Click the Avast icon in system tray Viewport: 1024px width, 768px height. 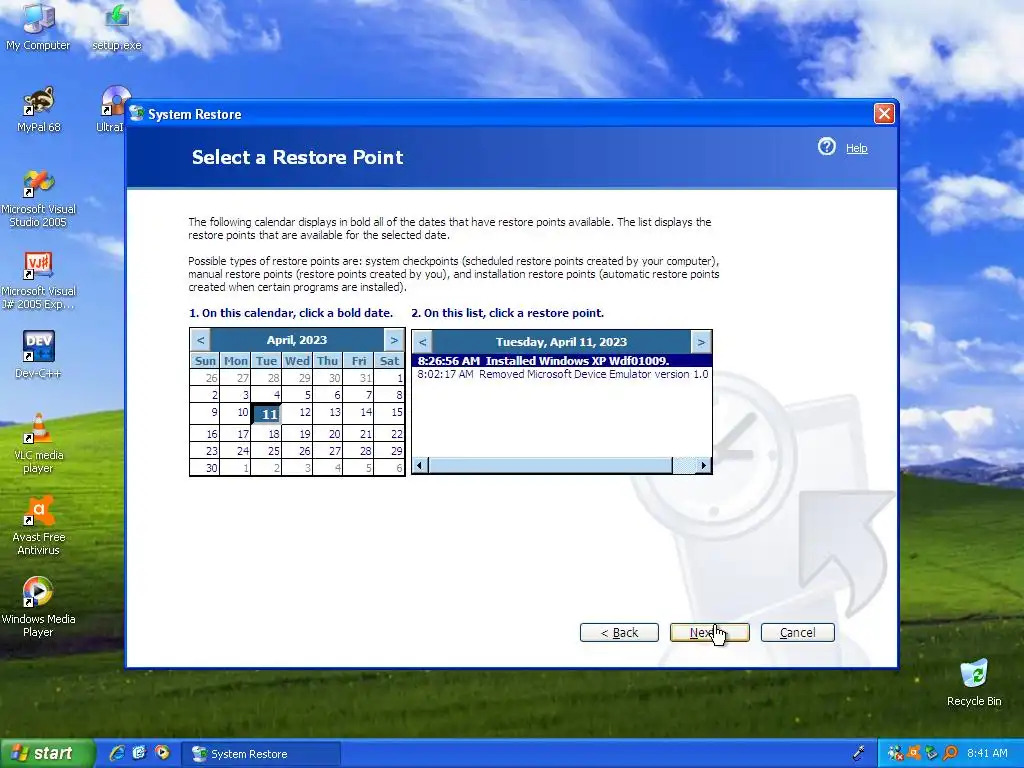point(914,753)
